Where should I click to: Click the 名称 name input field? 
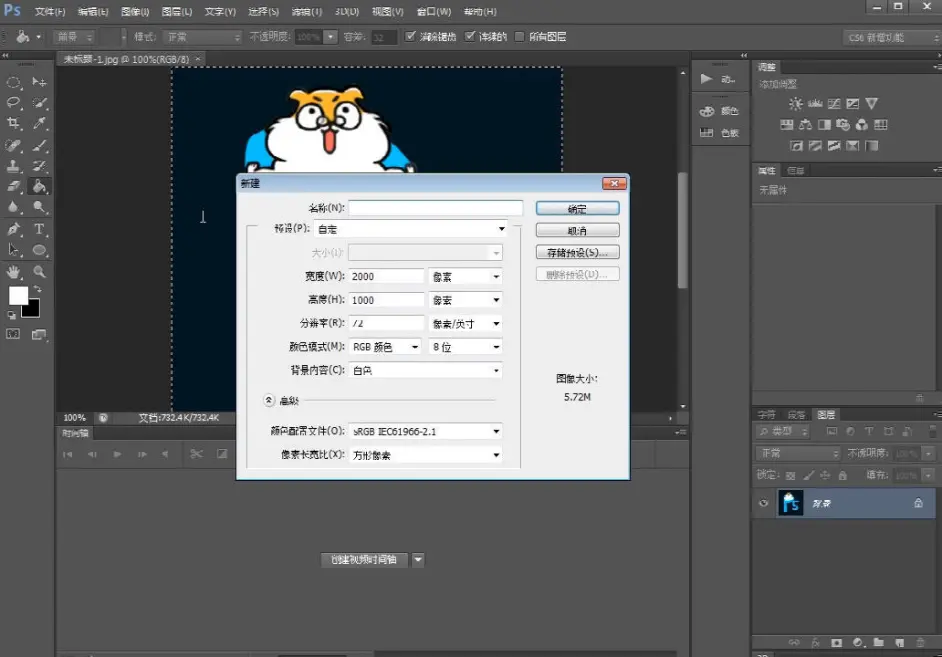436,208
